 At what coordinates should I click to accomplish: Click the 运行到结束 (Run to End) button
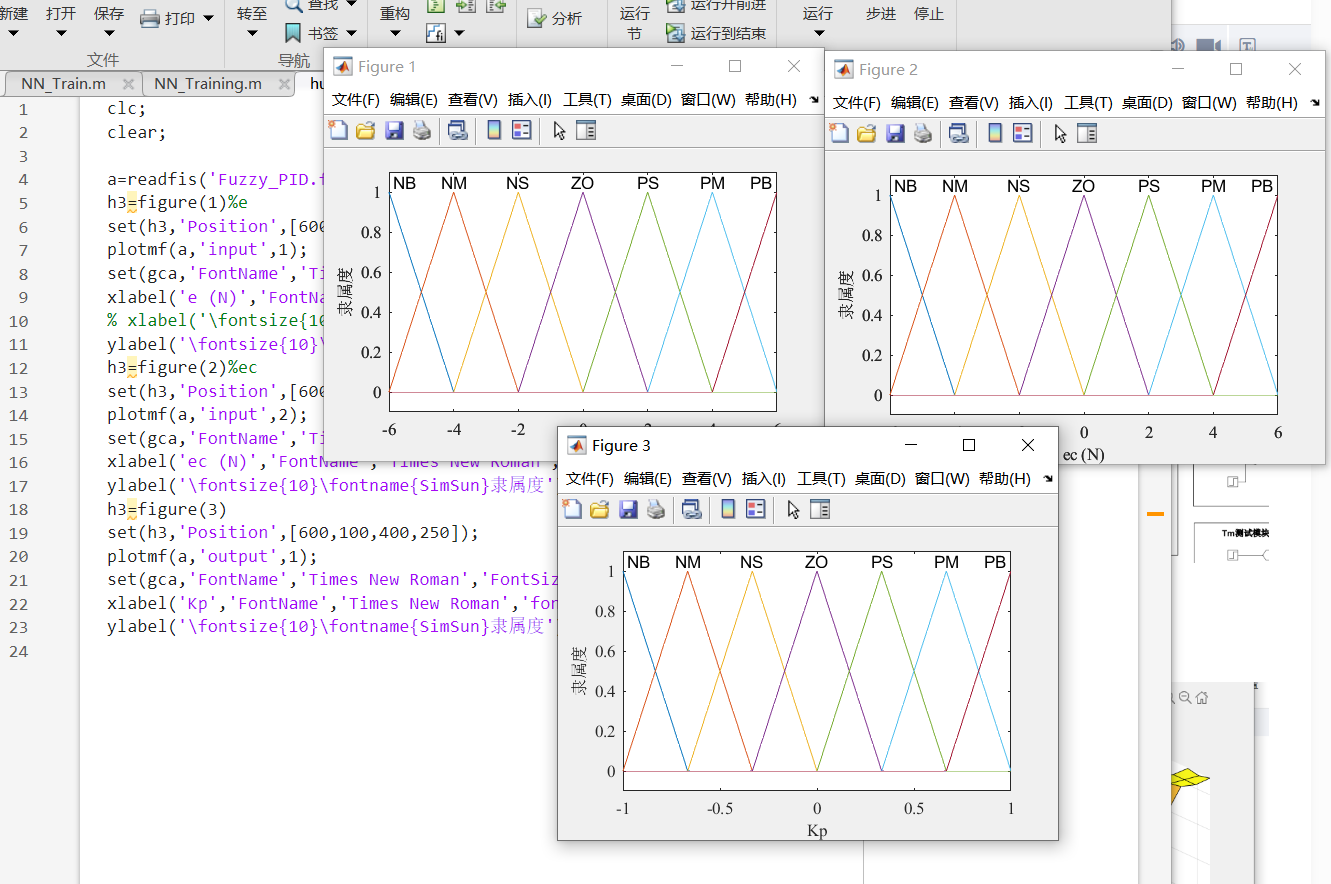point(717,33)
